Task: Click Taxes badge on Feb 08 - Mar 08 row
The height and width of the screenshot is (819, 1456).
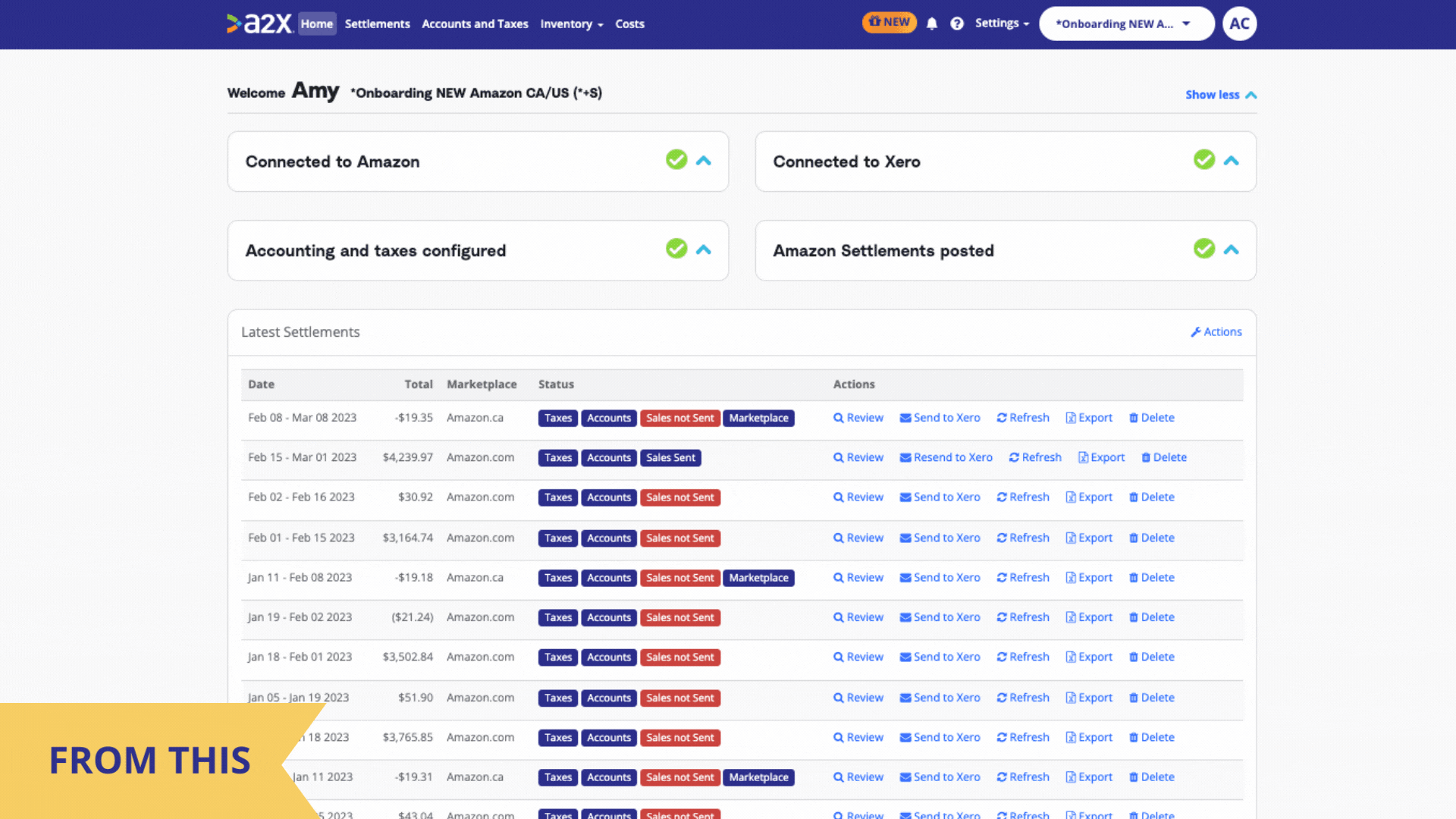Action: click(558, 419)
